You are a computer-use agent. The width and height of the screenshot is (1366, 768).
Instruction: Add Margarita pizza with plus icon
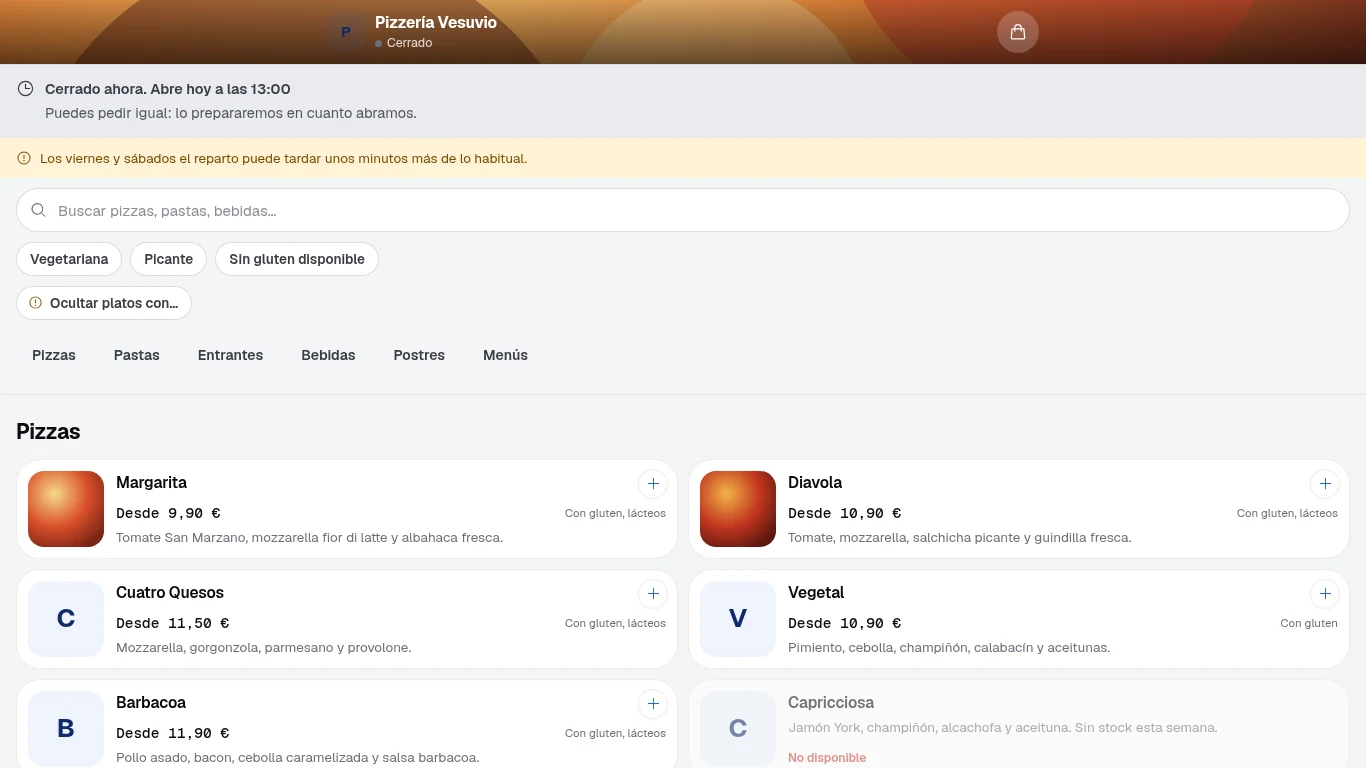coord(653,484)
